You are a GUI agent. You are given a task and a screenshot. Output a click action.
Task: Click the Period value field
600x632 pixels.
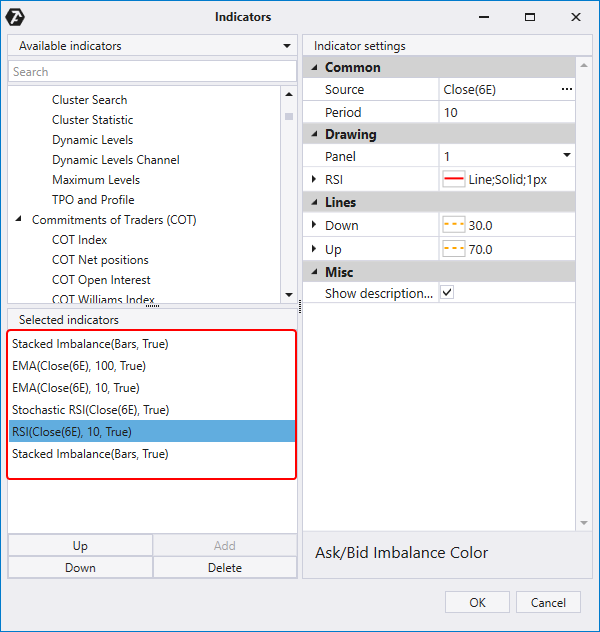tap(505, 112)
